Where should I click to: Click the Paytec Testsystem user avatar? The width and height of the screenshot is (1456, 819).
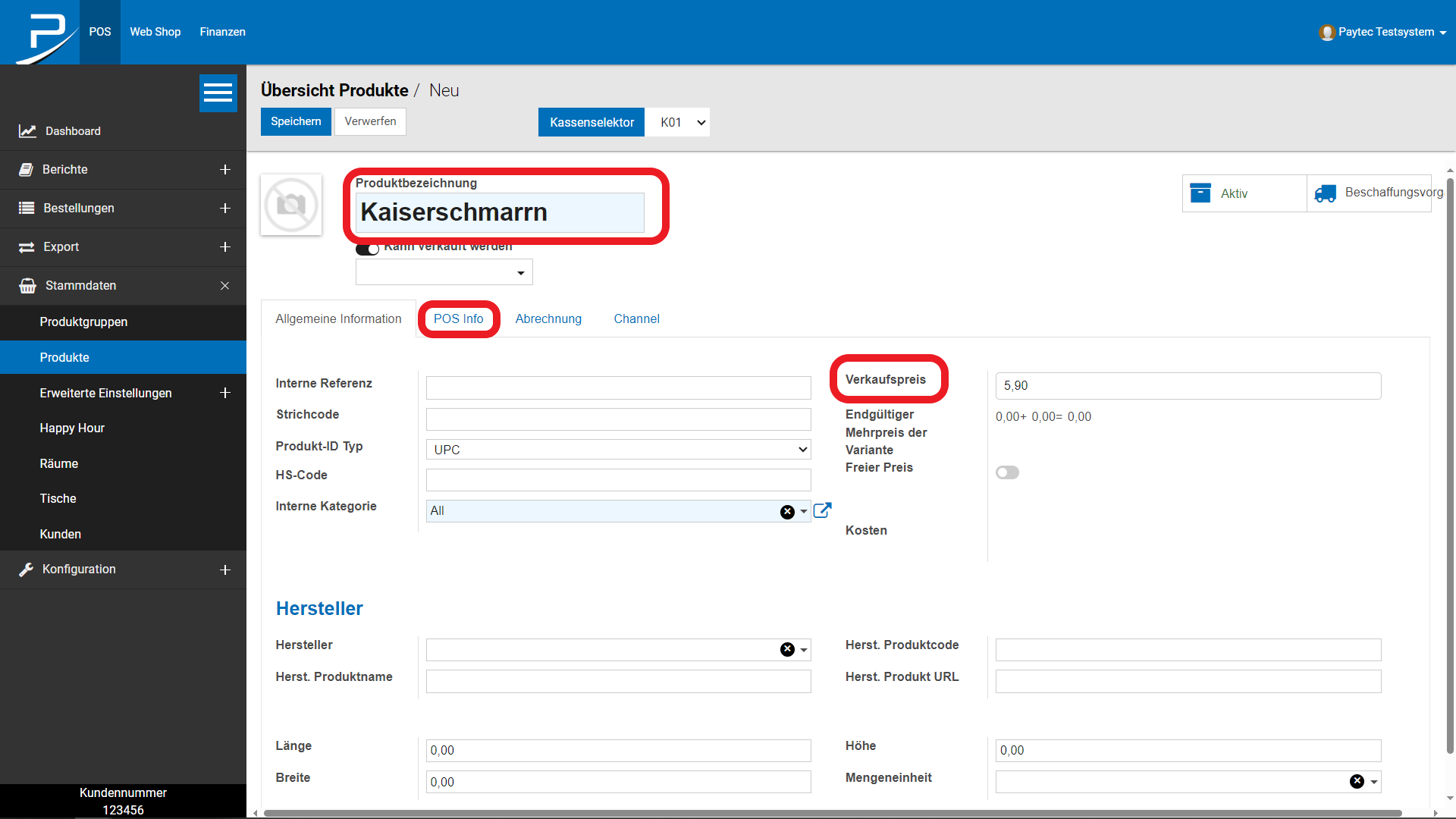[1328, 32]
